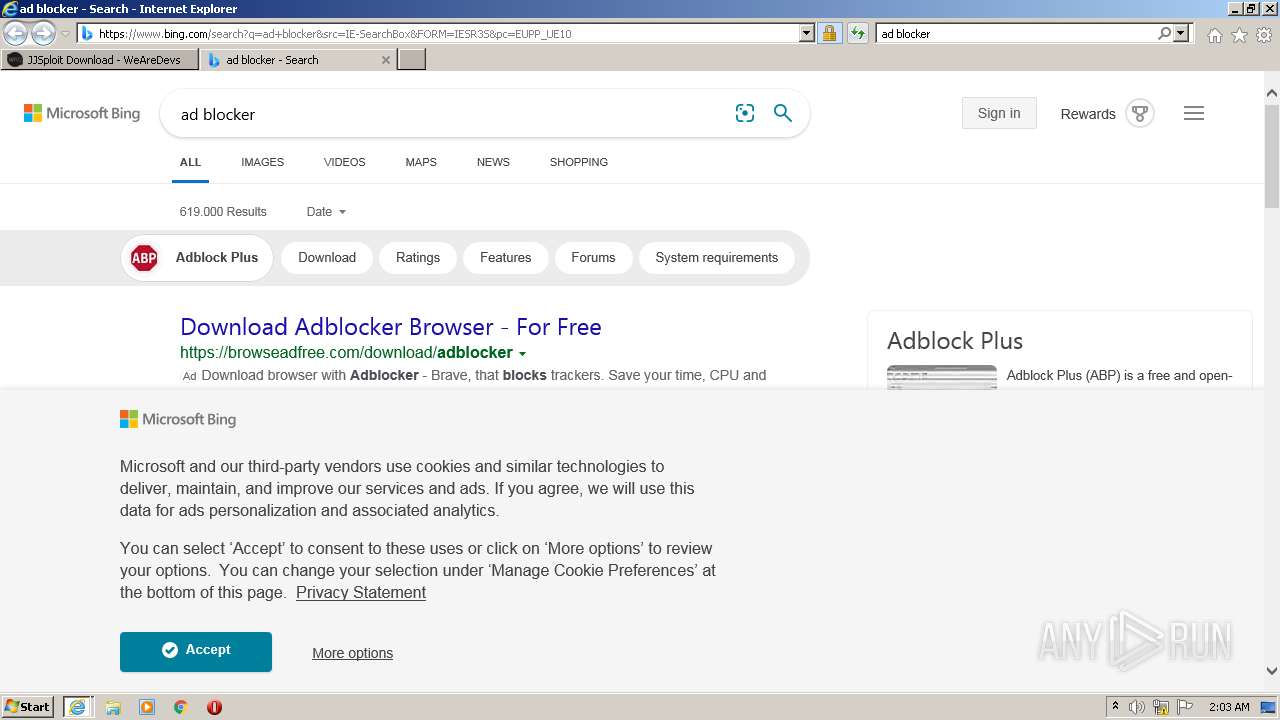The image size is (1280, 720).
Task: Click the Features chip
Action: (x=505, y=258)
